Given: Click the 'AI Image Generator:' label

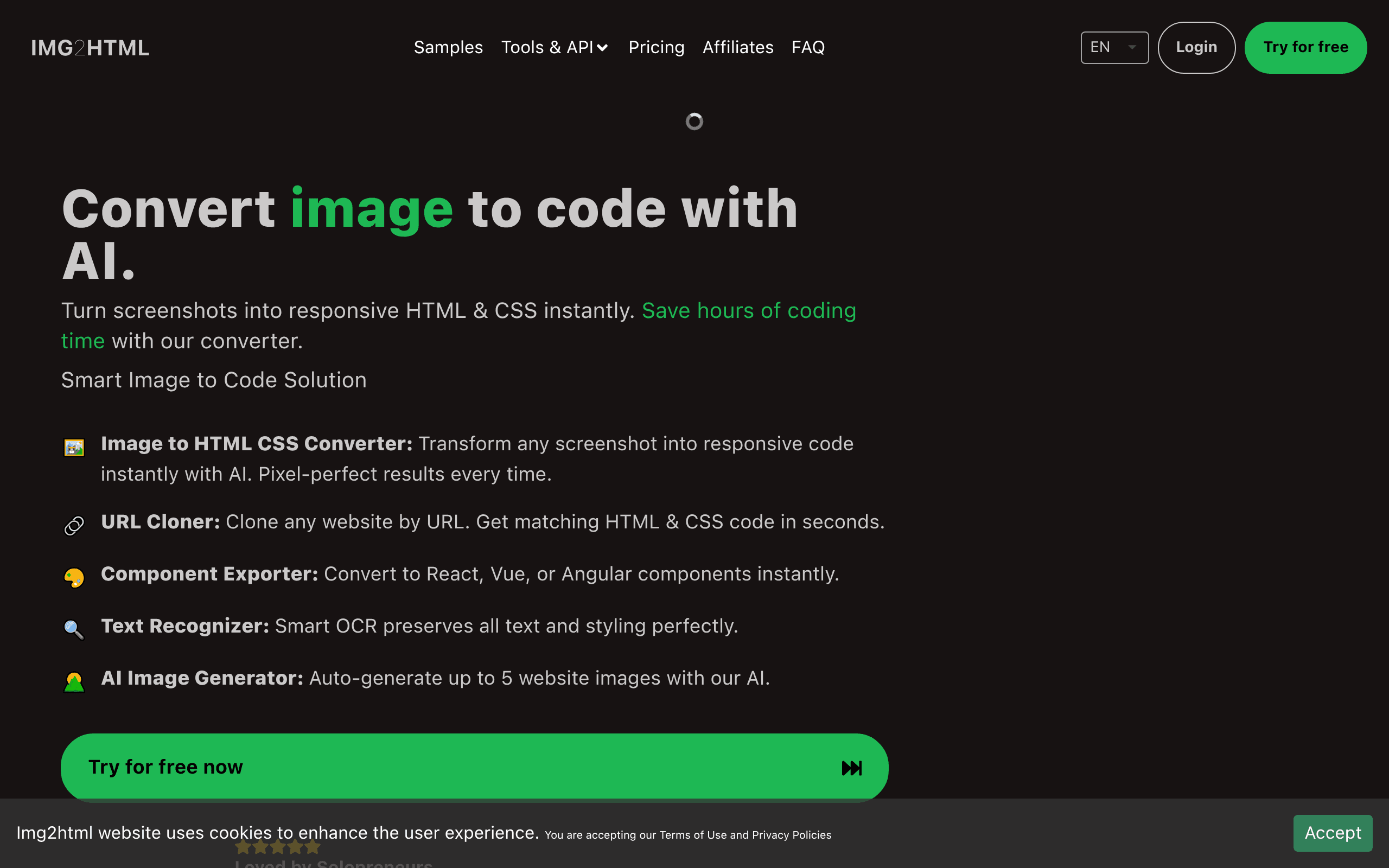Looking at the screenshot, I should (x=202, y=678).
